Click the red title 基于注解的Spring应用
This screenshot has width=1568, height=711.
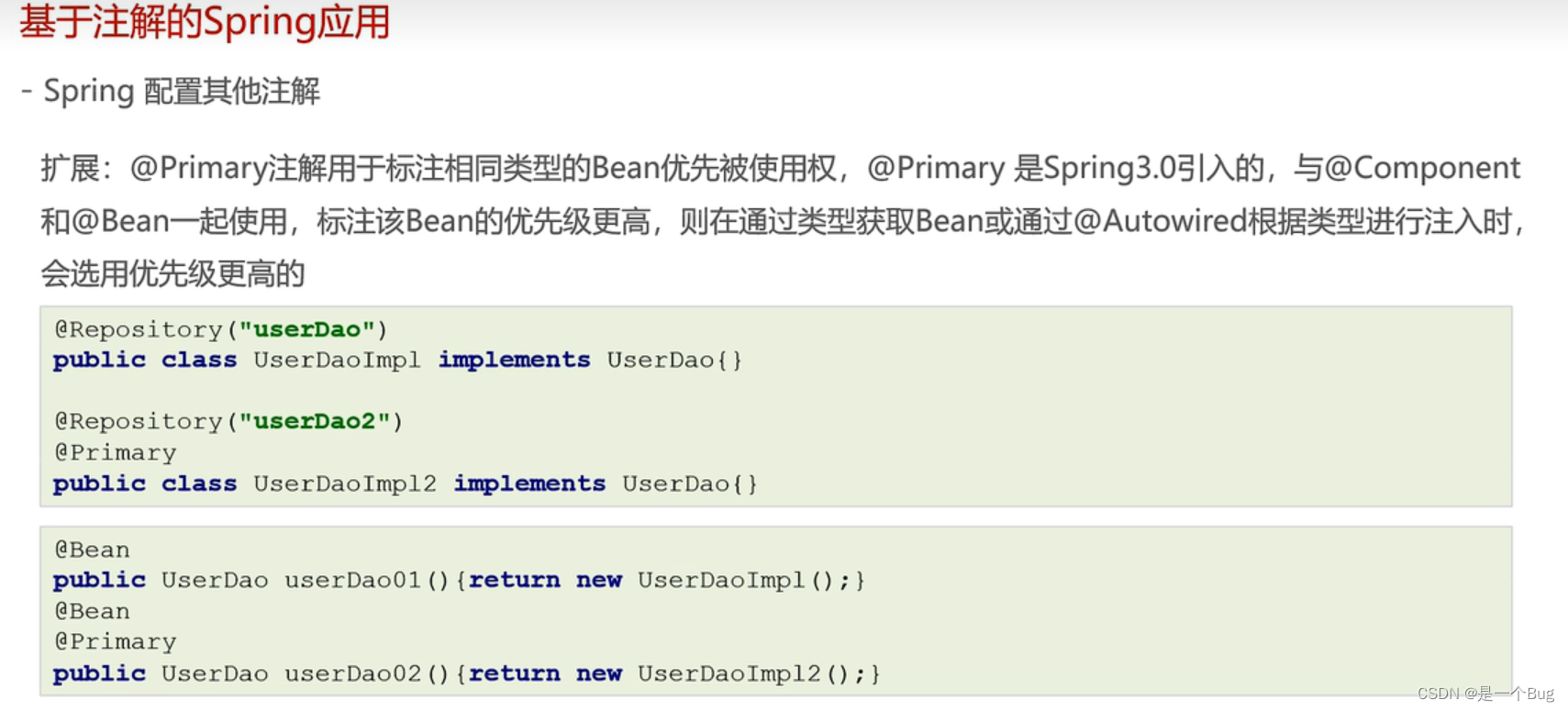(204, 22)
